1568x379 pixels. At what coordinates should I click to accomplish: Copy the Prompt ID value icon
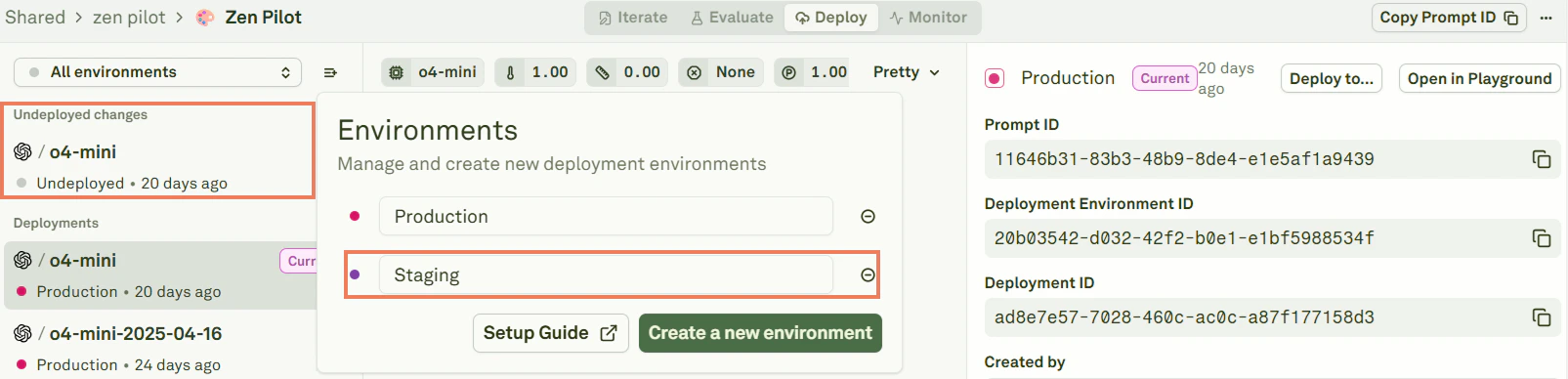(x=1542, y=159)
